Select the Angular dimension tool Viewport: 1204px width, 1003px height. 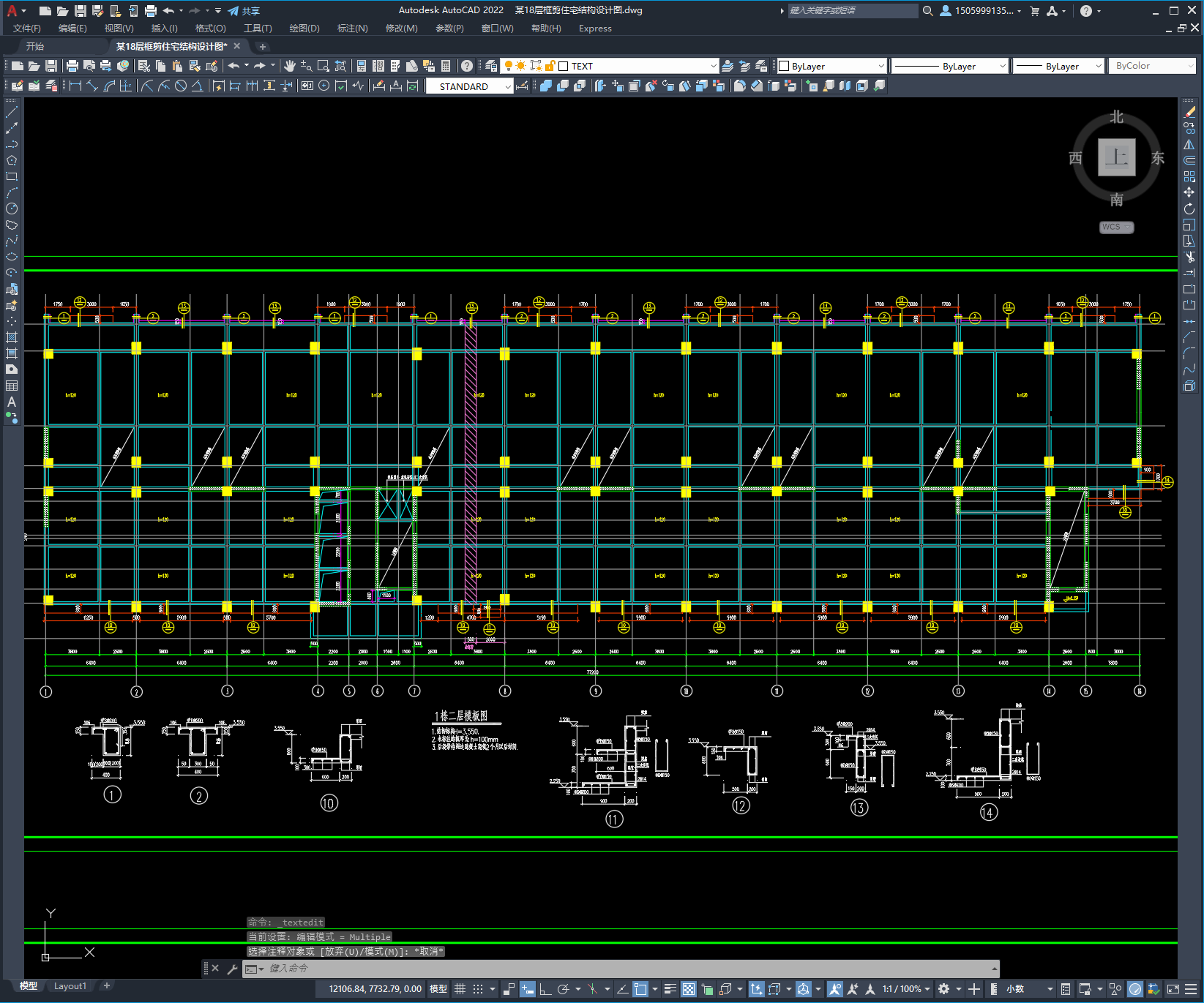[198, 86]
